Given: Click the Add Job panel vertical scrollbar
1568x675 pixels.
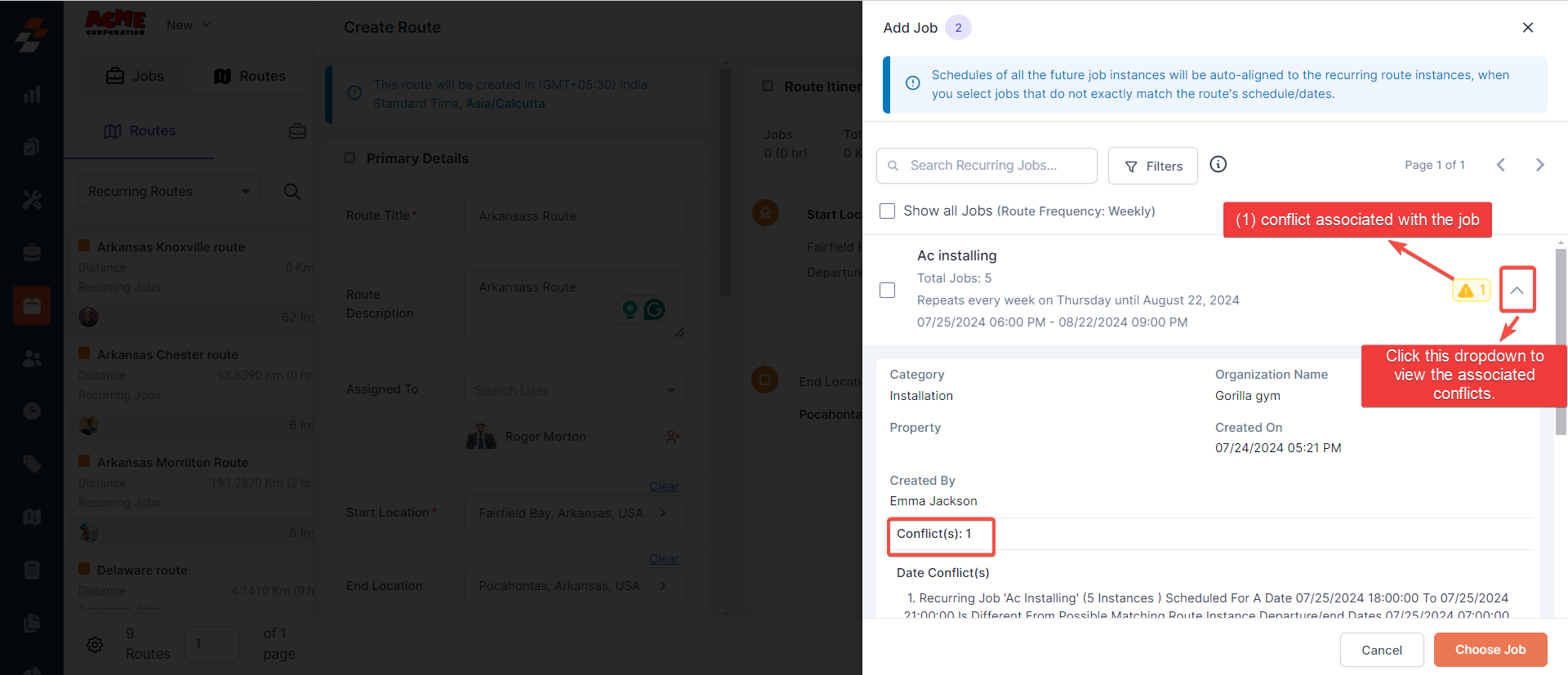Looking at the screenshot, I should [x=1561, y=343].
